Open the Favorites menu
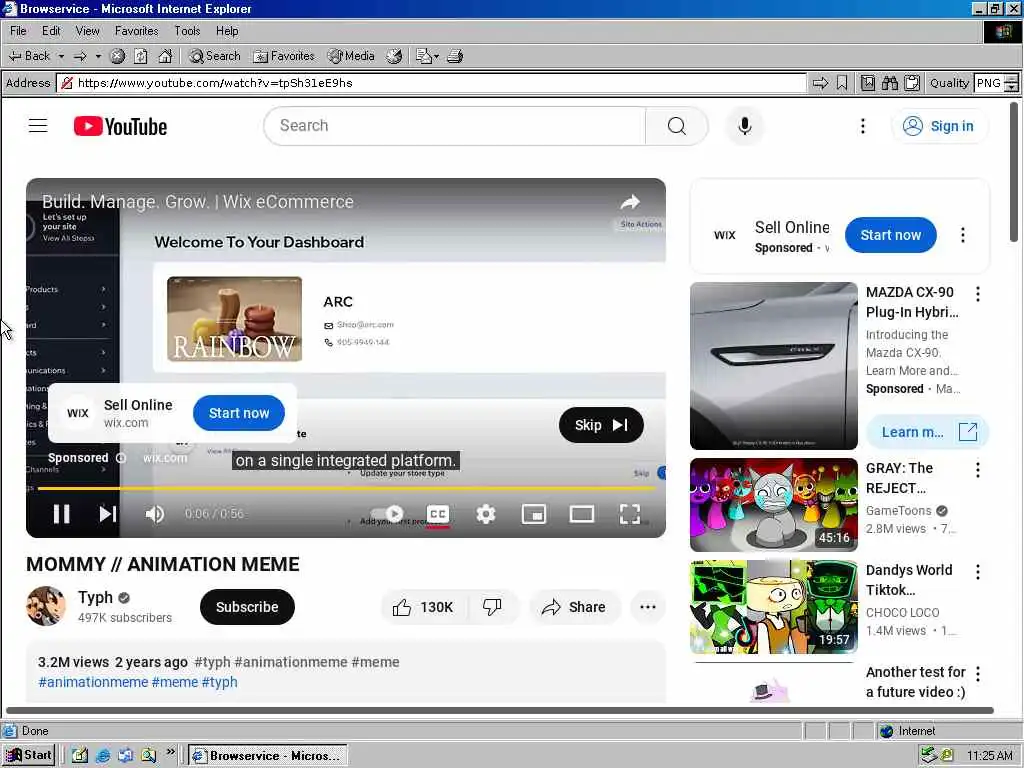The width and height of the screenshot is (1024, 768). tap(136, 31)
